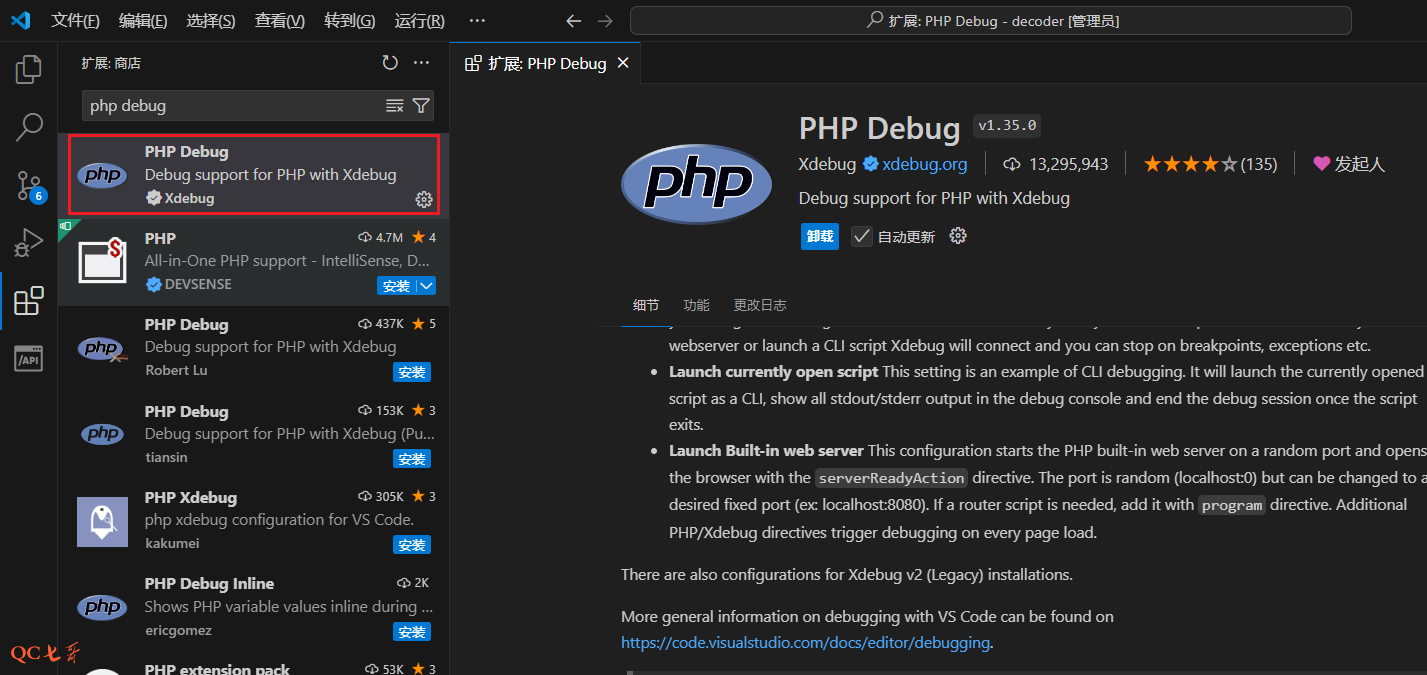This screenshot has width=1427, height=675.
Task: Open the Explorer sidebar icon
Action: pos(28,68)
